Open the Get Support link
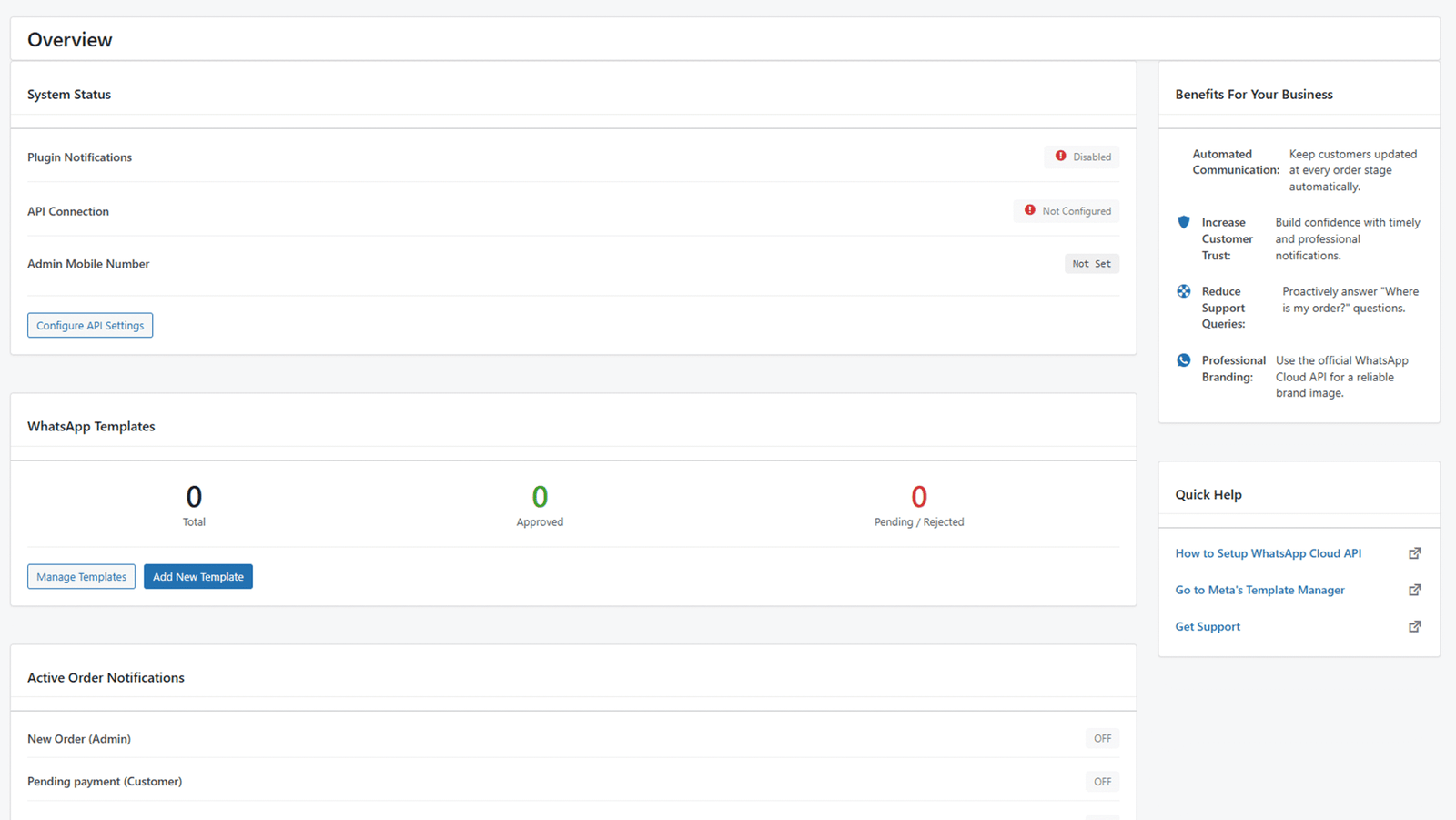1456x820 pixels. point(1208,626)
